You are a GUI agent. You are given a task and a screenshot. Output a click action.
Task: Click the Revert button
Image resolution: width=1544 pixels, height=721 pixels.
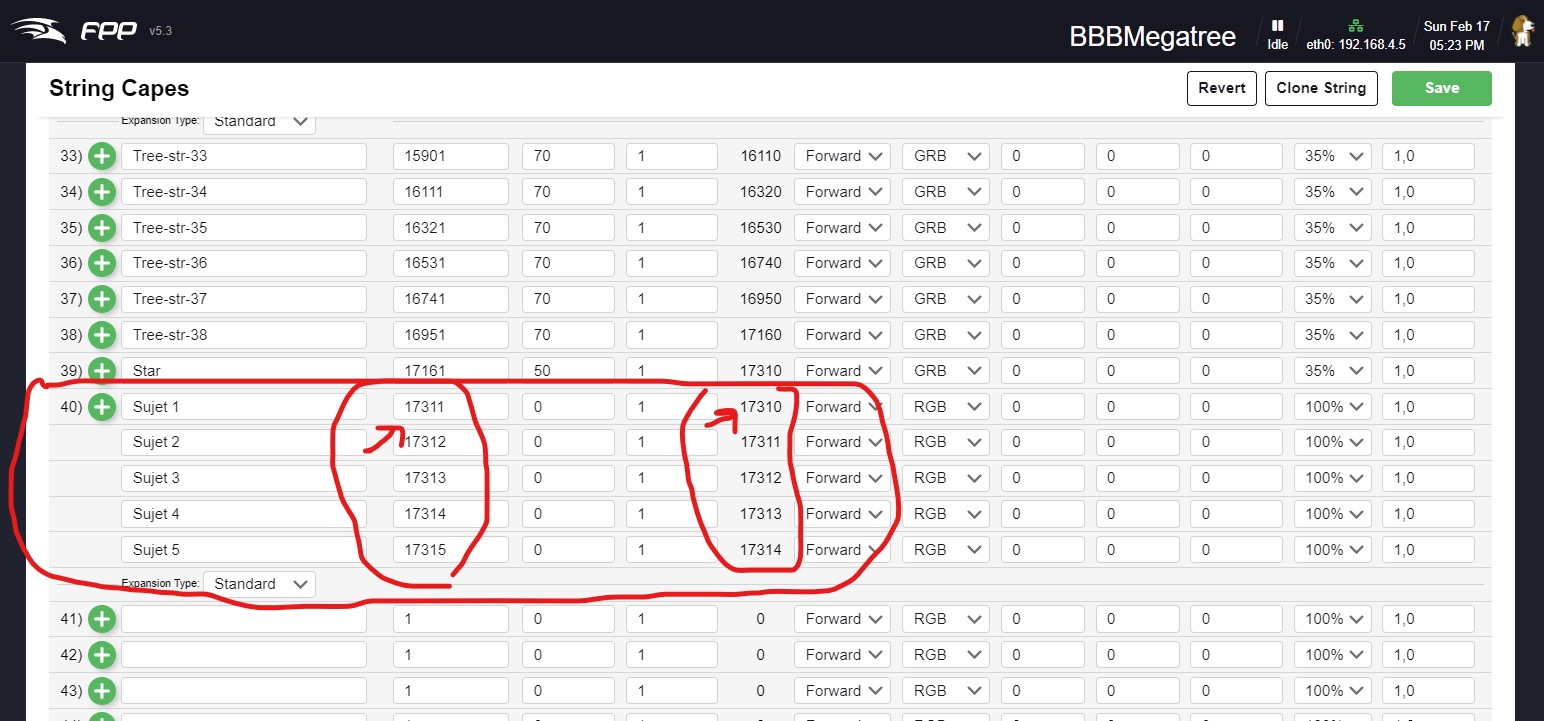pyautogui.click(x=1221, y=88)
